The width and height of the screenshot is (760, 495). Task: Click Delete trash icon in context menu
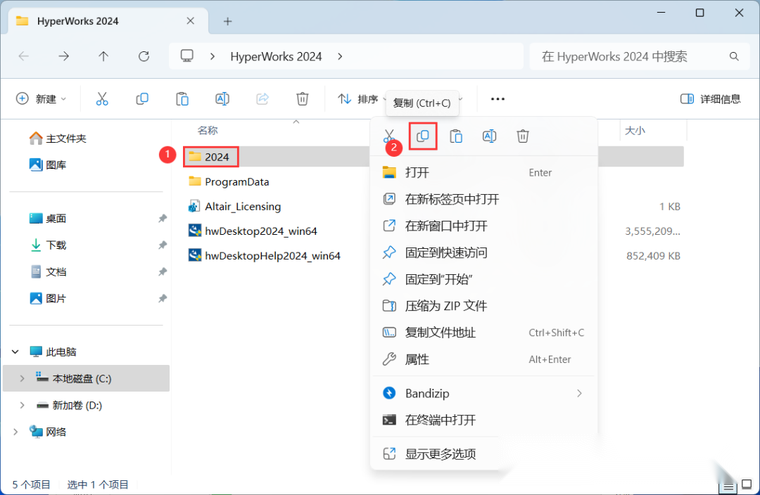(522, 136)
